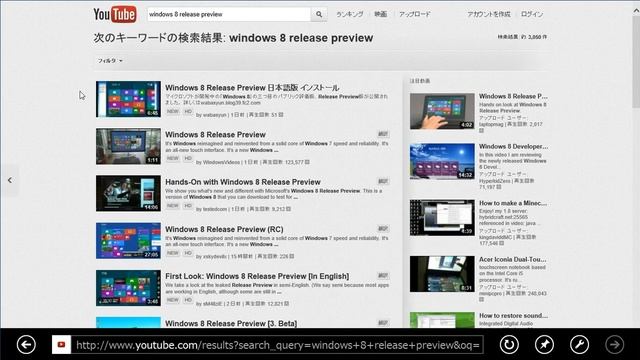This screenshot has width=640, height=360.
Task: Open 'Hands-On with Windows 8 Release Preview' title
Action: click(x=243, y=182)
